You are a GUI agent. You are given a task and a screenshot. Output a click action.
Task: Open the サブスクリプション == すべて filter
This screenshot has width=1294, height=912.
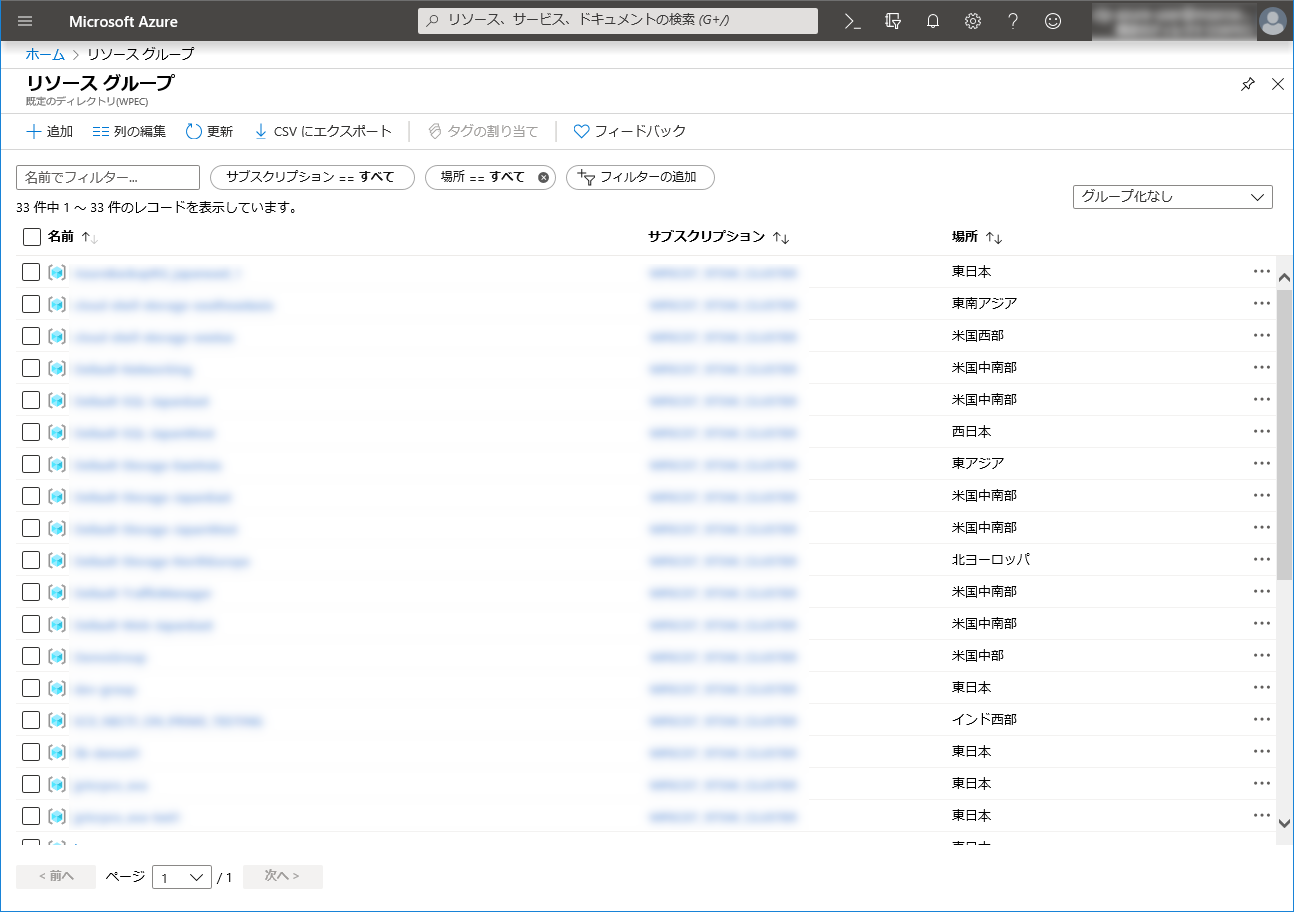[311, 177]
